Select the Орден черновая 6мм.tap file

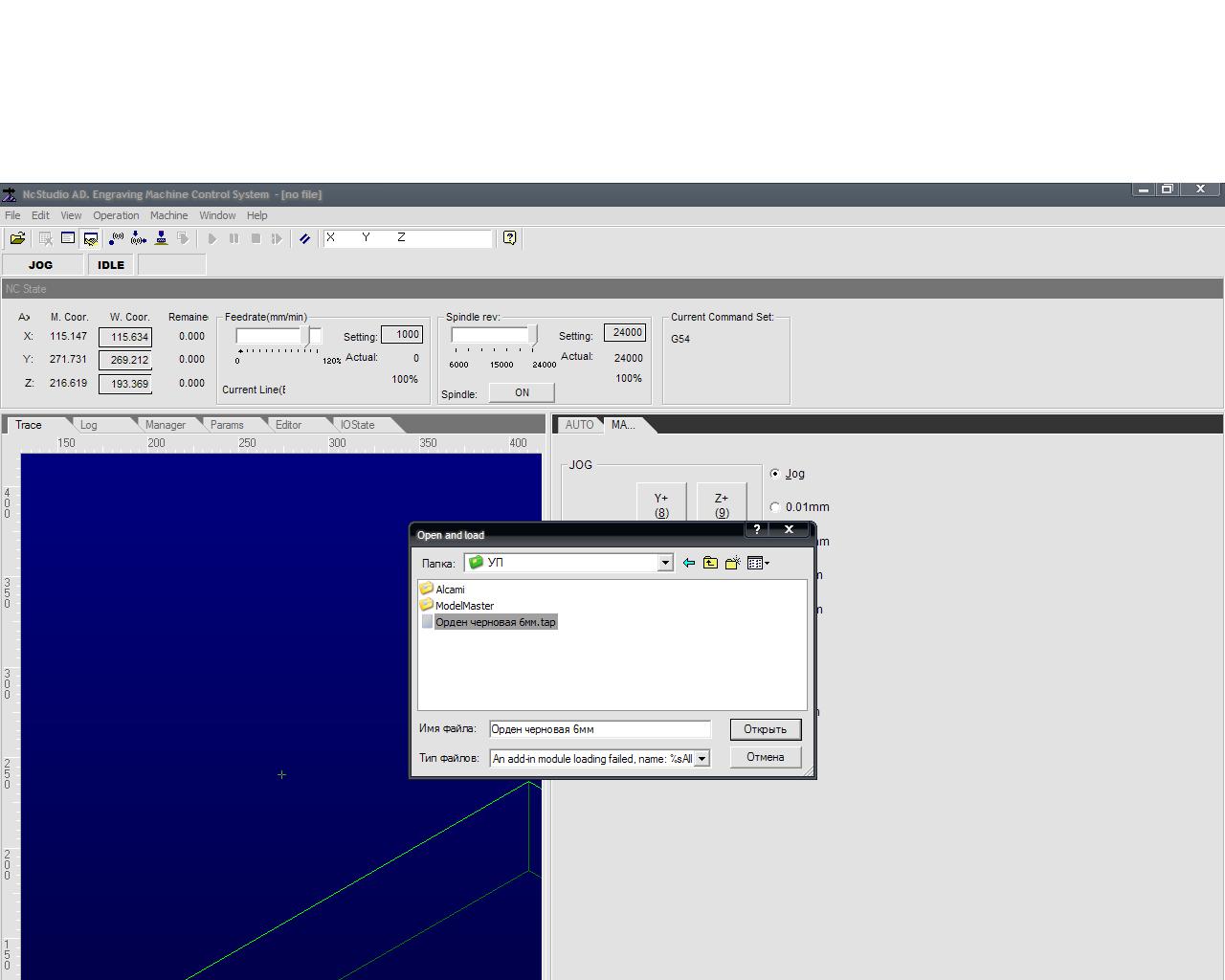[x=495, y=622]
